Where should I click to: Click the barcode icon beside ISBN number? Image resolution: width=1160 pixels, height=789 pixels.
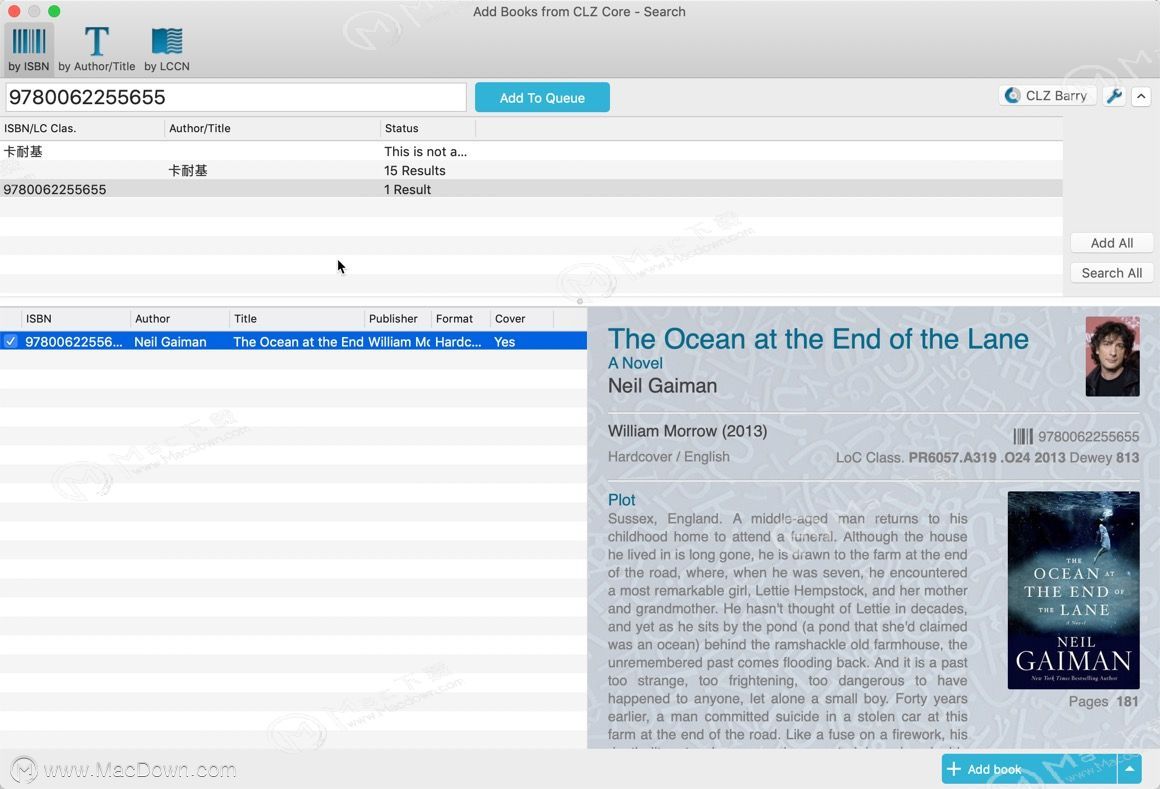coord(1023,436)
